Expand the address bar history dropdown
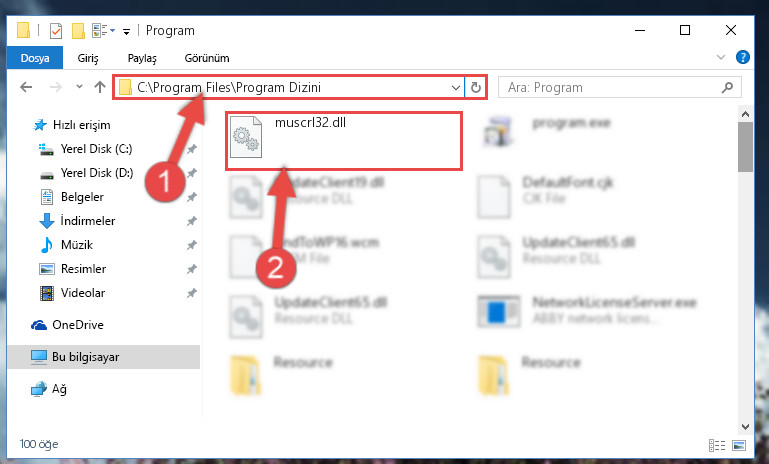 tap(456, 87)
